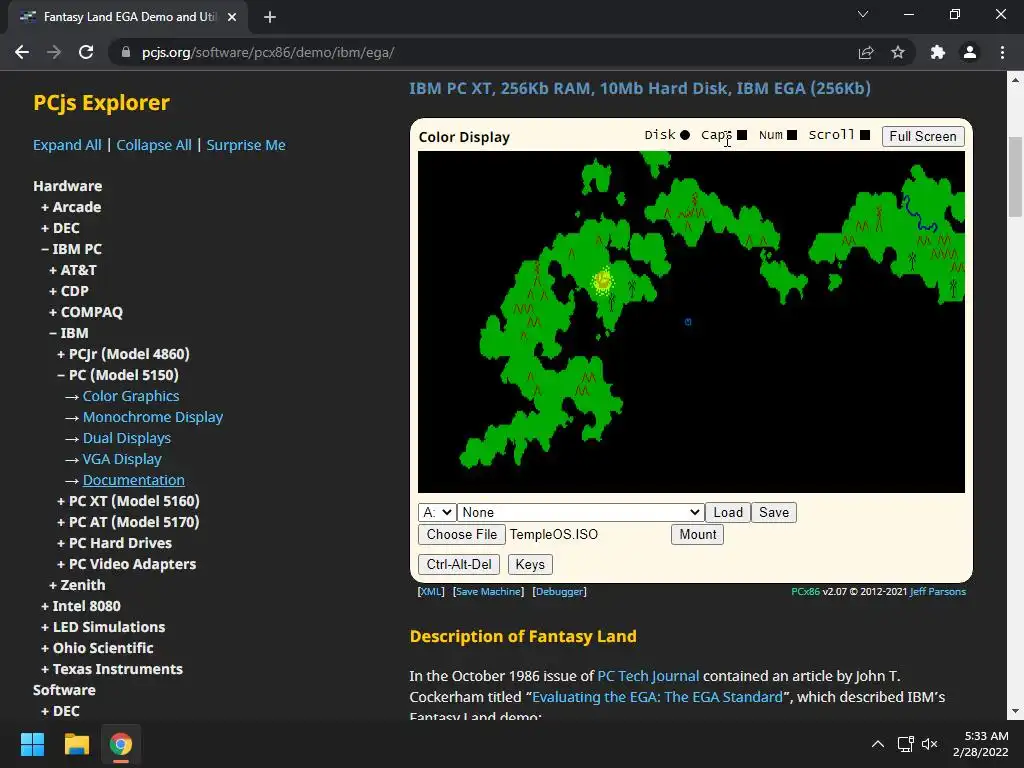Image resolution: width=1024 pixels, height=768 pixels.
Task: Click the muted volume tray icon
Action: pos(929,744)
